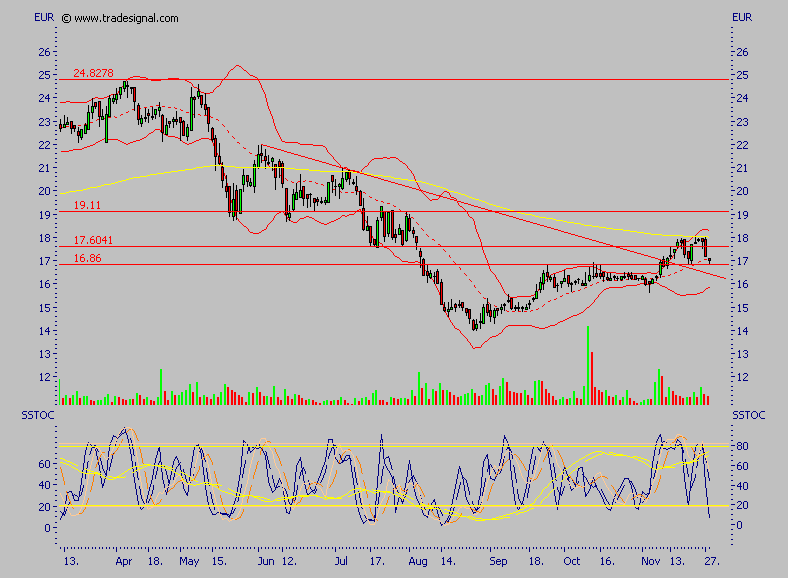
Task: Click the 13 tick on the right price axis
Action: pyautogui.click(x=742, y=354)
